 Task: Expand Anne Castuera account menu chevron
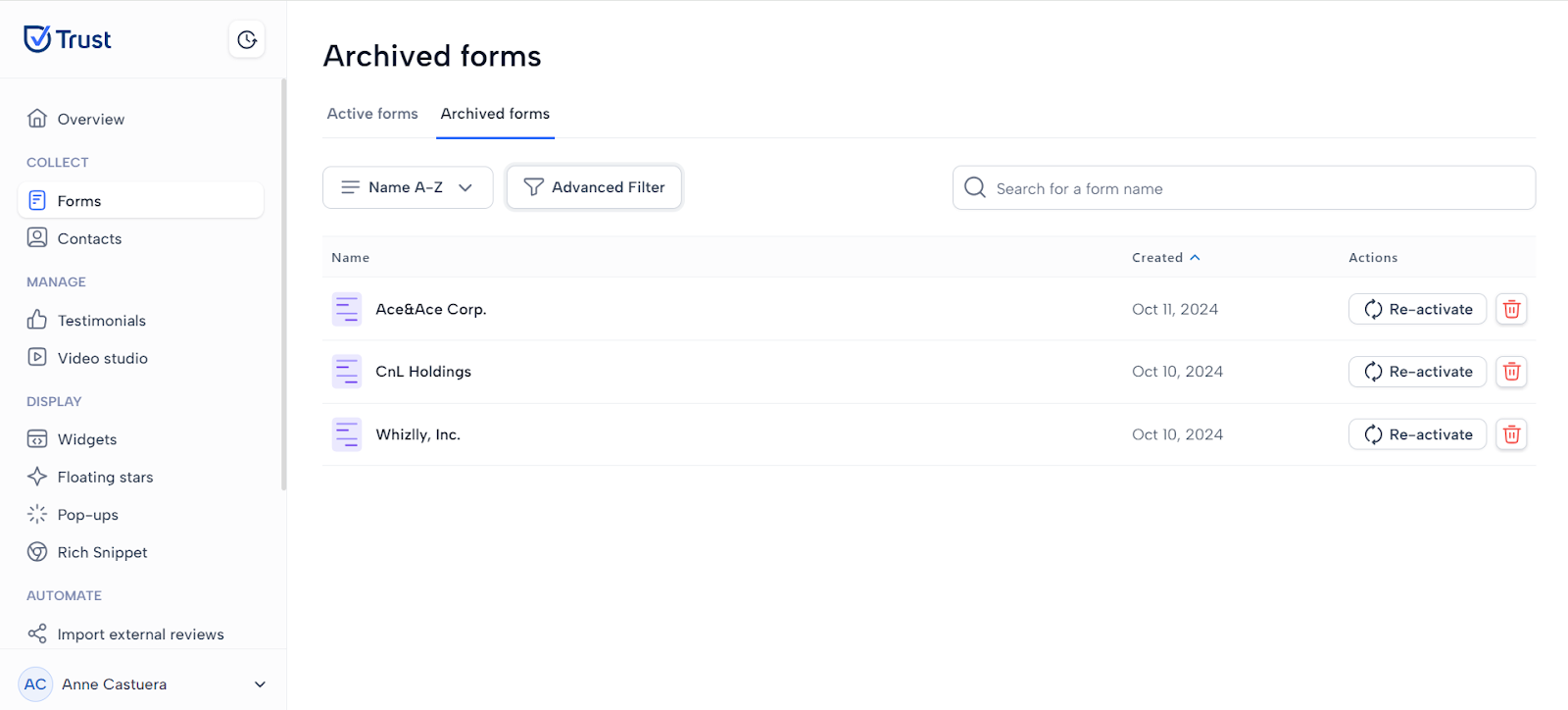[260, 685]
